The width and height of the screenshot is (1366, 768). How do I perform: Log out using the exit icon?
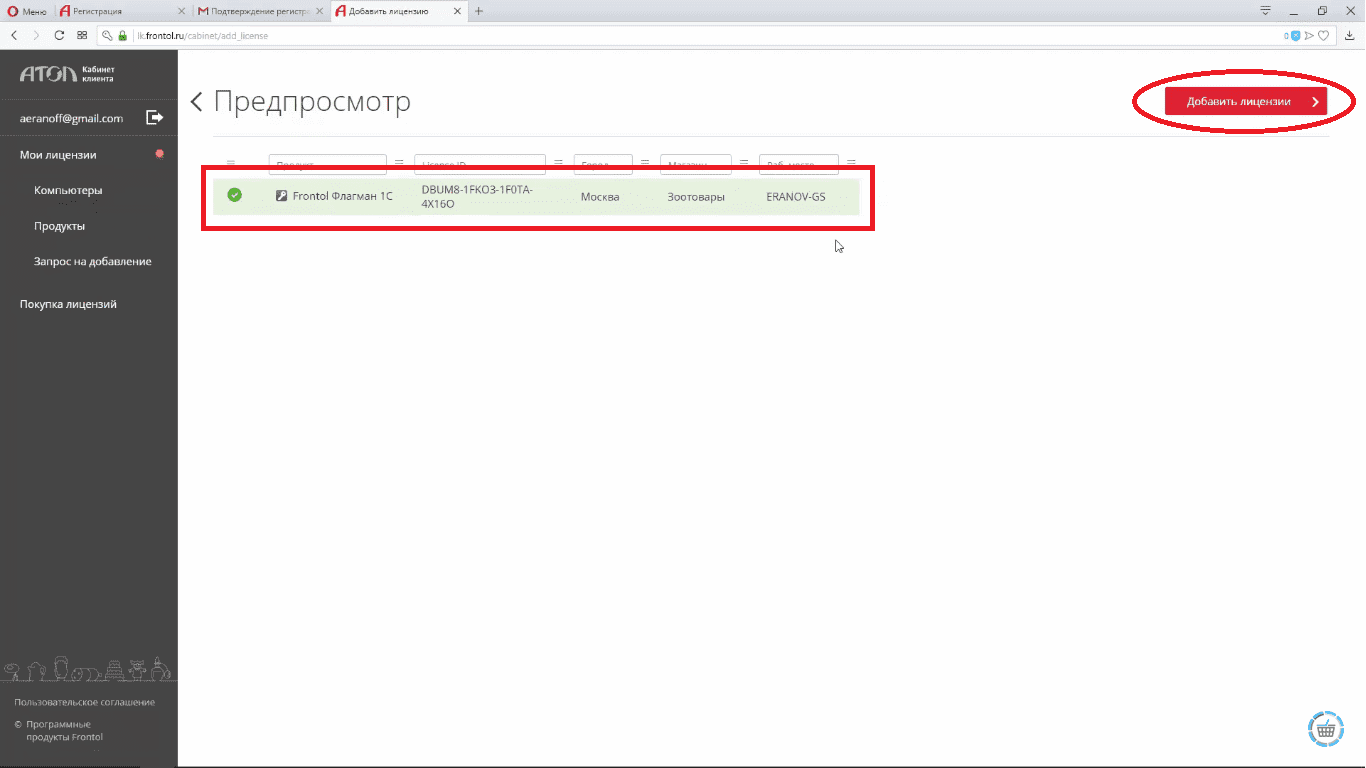click(x=154, y=118)
